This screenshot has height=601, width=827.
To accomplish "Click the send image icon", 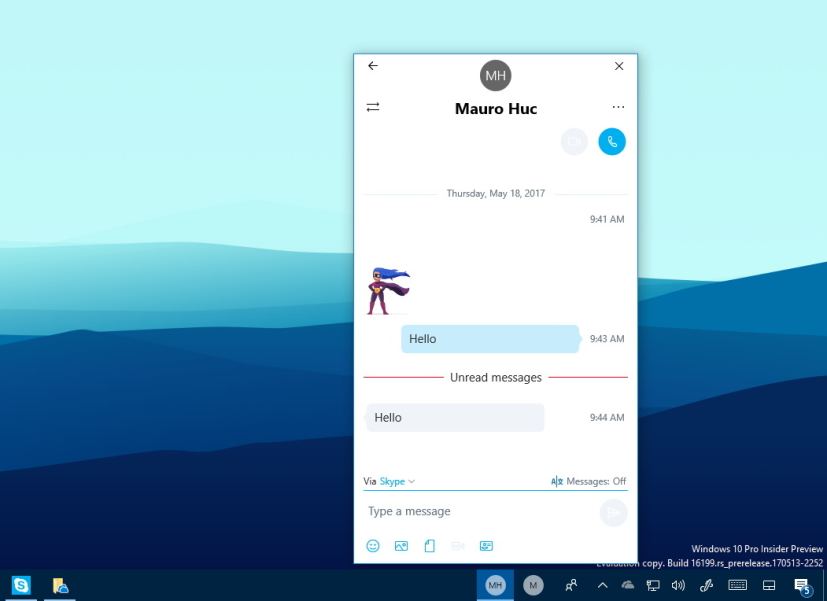I will tap(401, 546).
